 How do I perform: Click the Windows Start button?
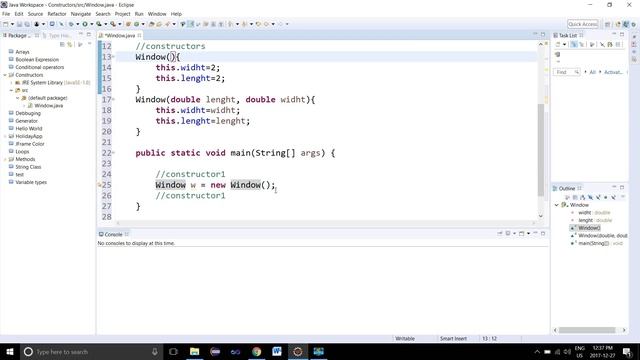pos(10,351)
